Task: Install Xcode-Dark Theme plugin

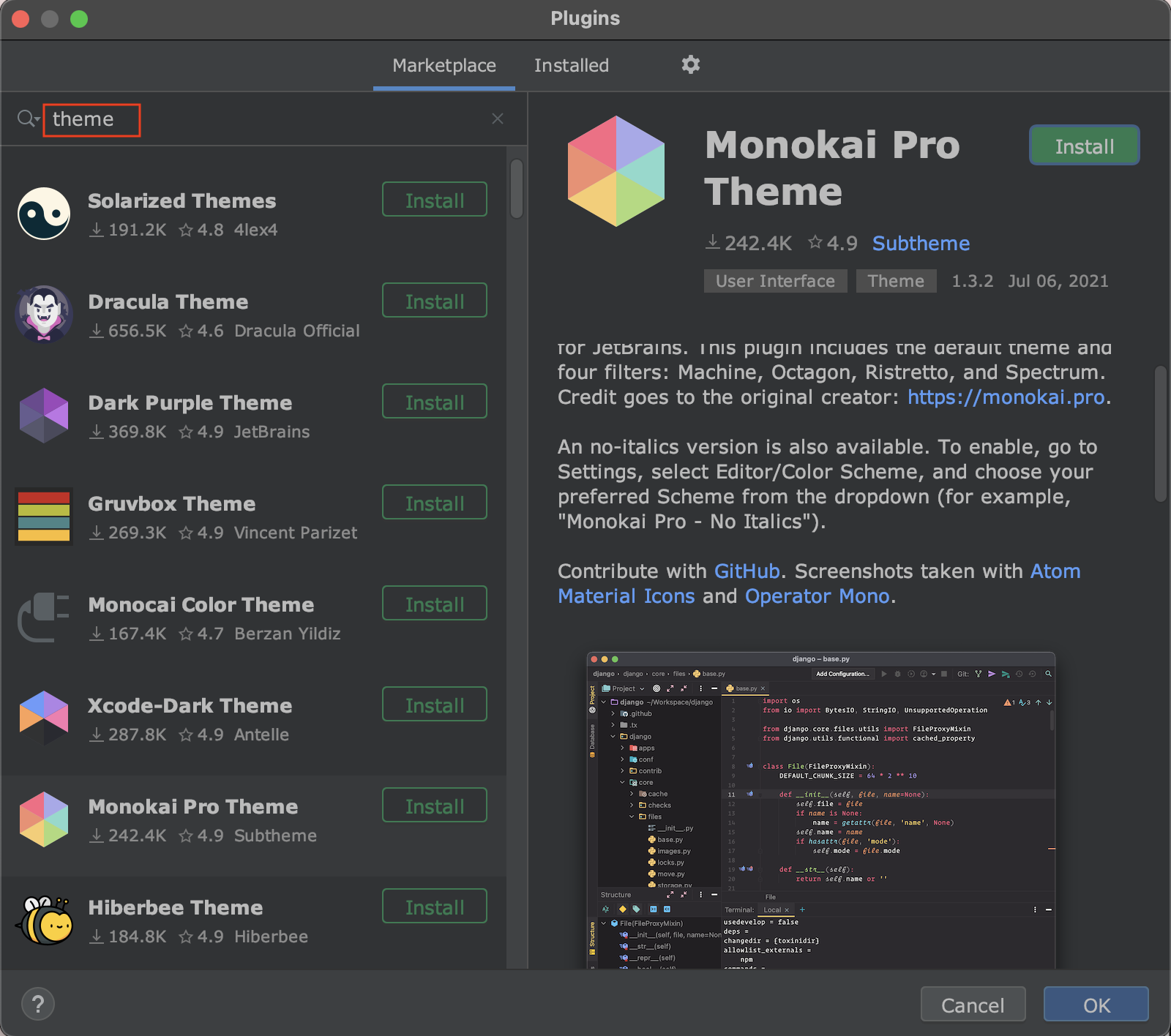Action: click(x=435, y=705)
